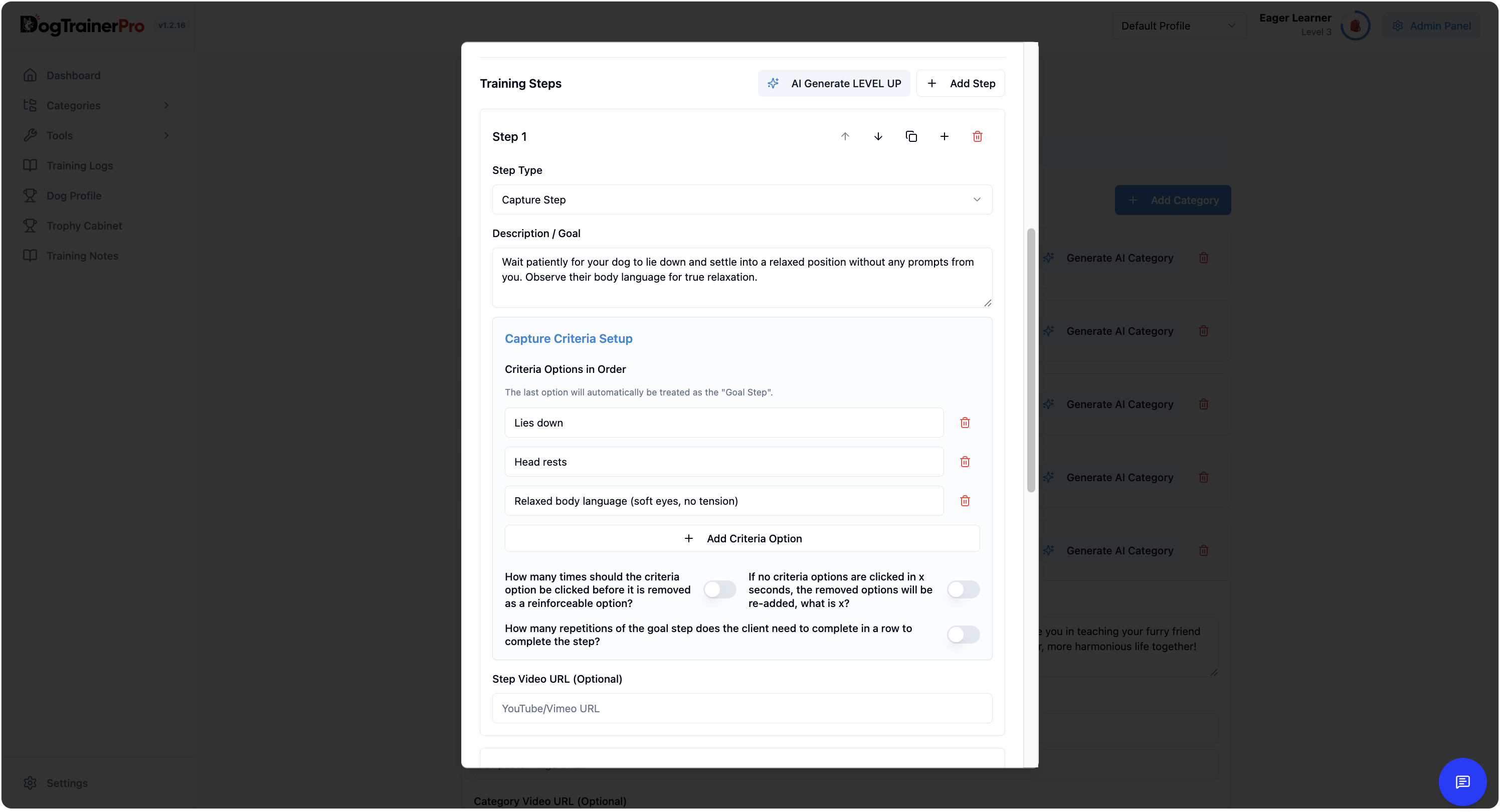Screen dimensions: 1500x812
Task: Click the Categories tree icon
Action: pyautogui.click(x=30, y=105)
